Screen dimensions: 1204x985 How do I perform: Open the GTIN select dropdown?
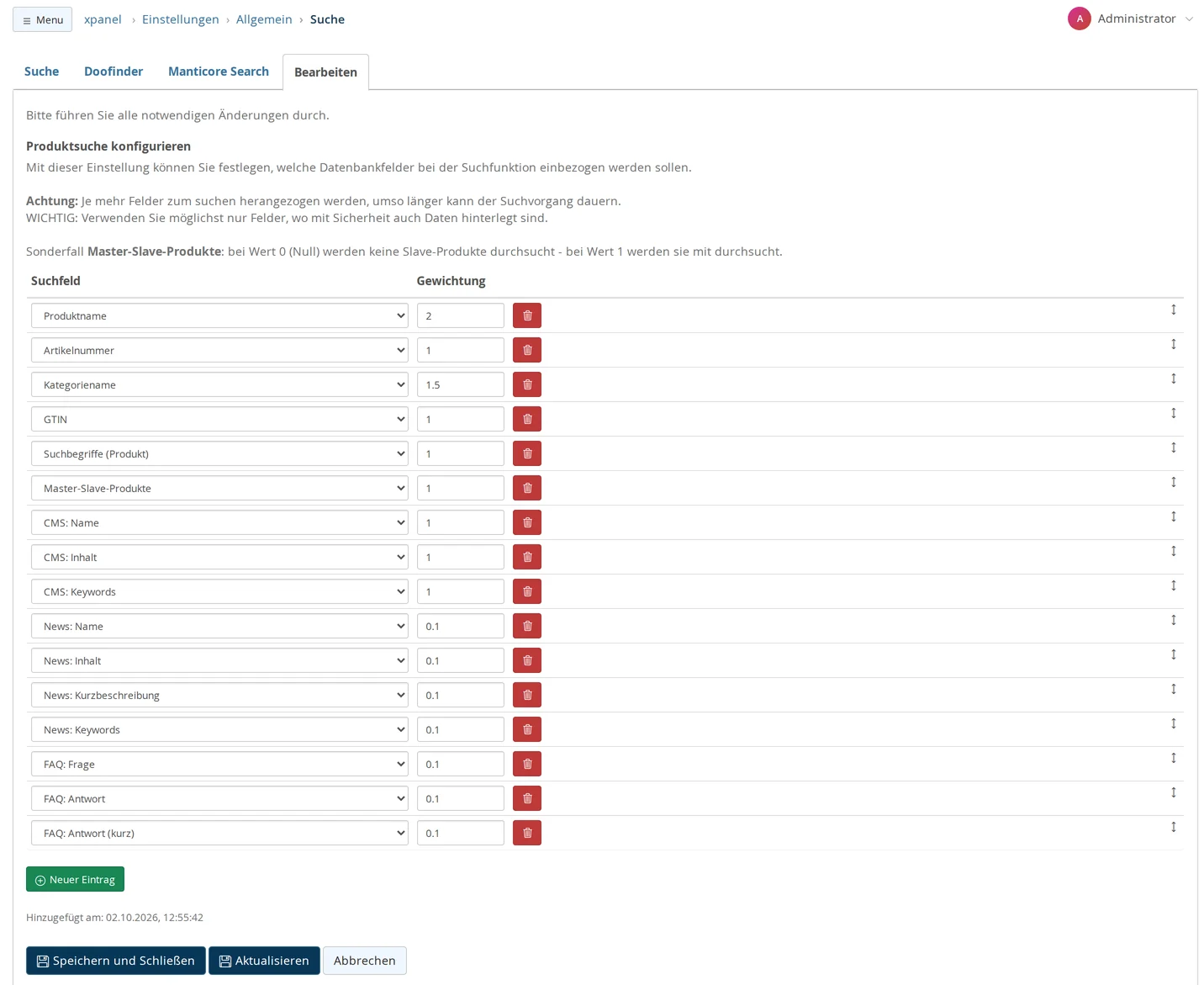pyautogui.click(x=219, y=419)
